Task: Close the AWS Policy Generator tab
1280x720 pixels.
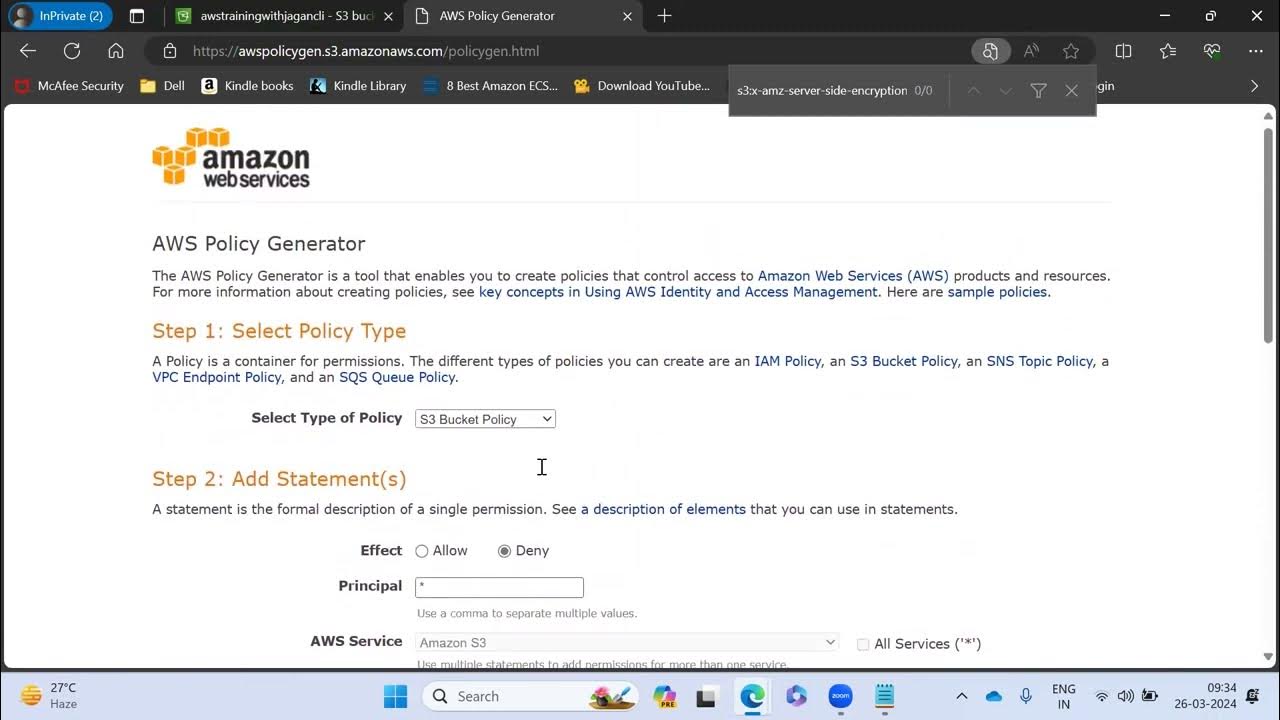Action: pyautogui.click(x=628, y=16)
